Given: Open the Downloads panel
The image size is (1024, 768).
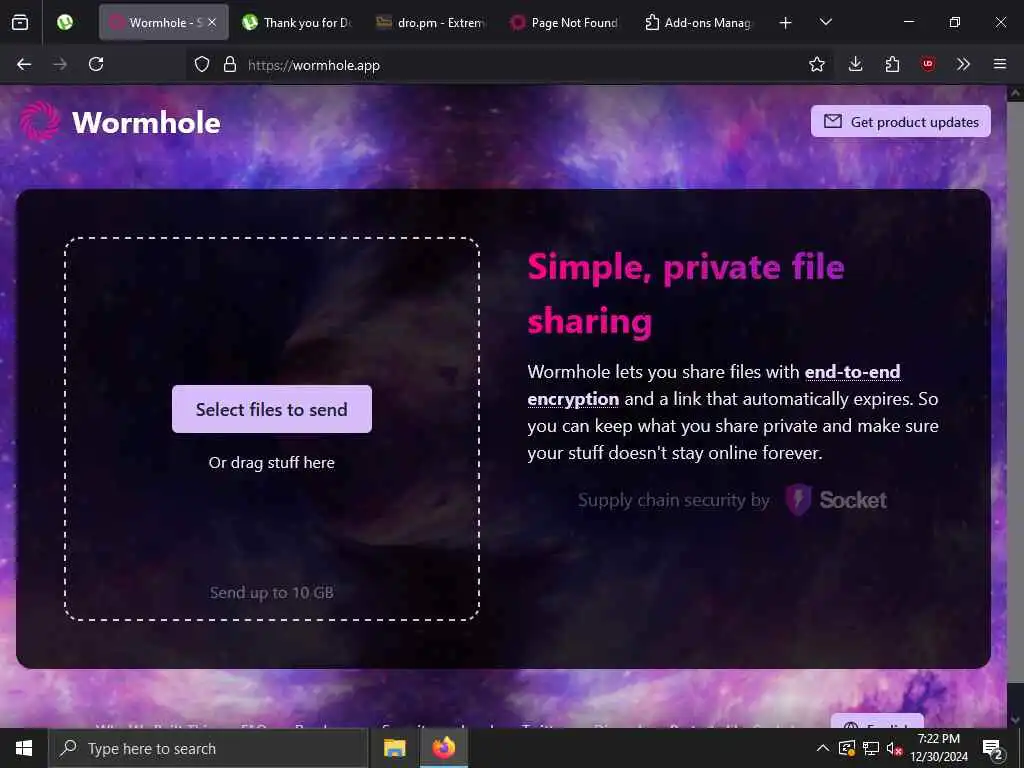Looking at the screenshot, I should click(x=856, y=65).
